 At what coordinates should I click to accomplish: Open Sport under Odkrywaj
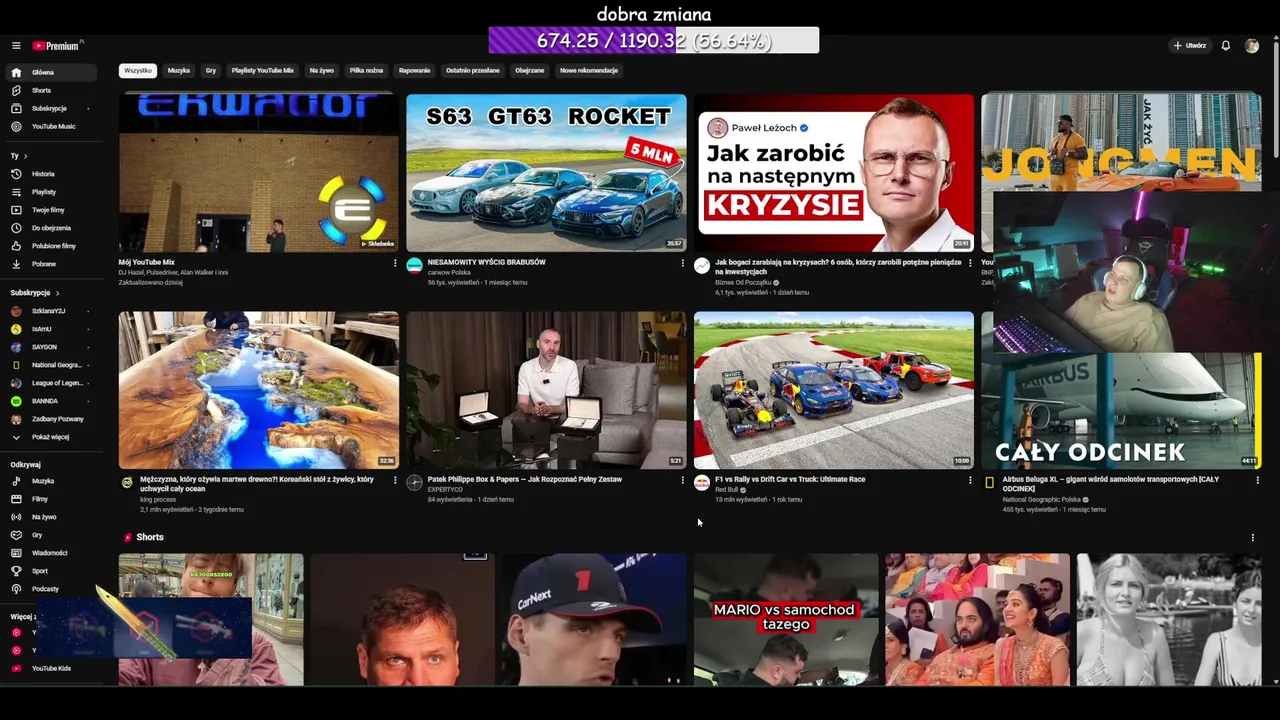click(49, 571)
